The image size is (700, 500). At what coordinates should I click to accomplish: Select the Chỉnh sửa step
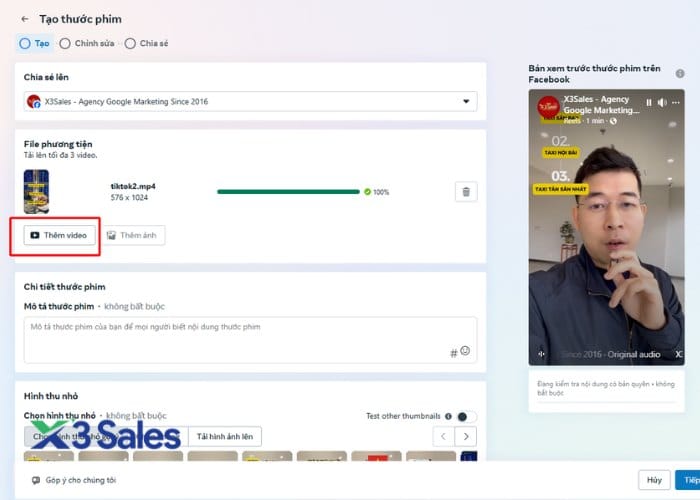pos(87,43)
